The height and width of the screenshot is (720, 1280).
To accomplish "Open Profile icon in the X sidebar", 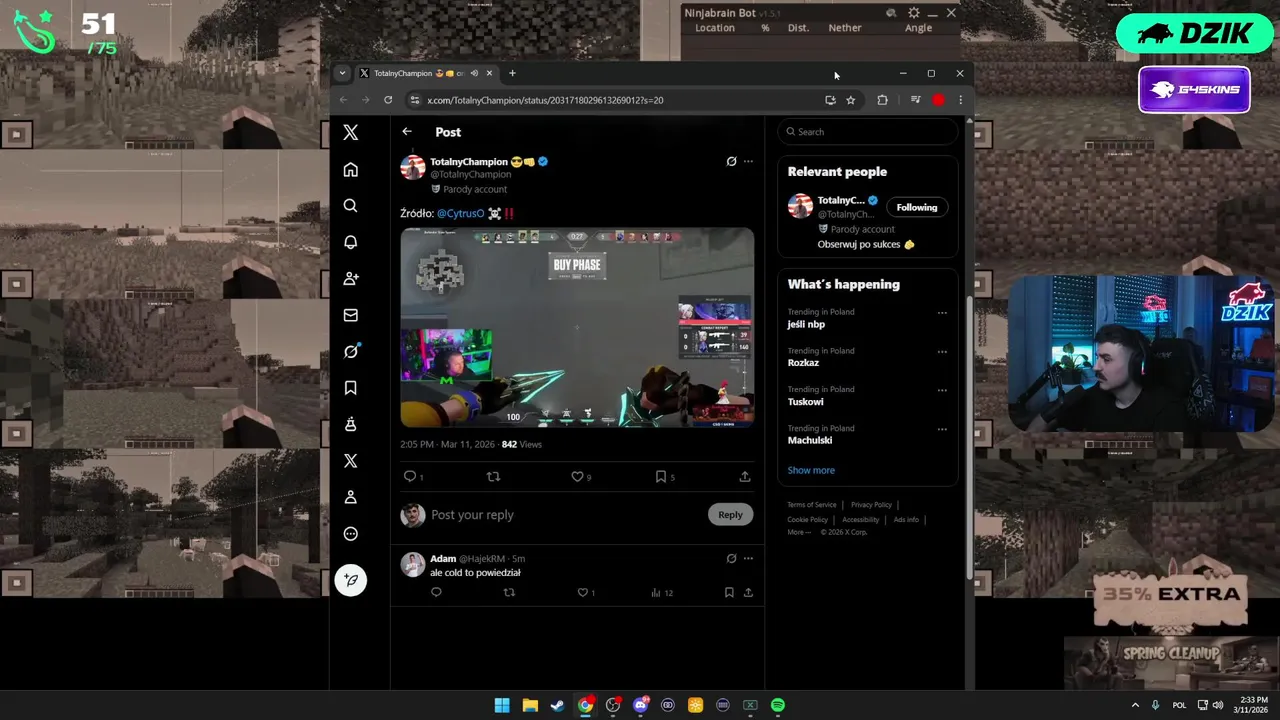I will 350,497.
